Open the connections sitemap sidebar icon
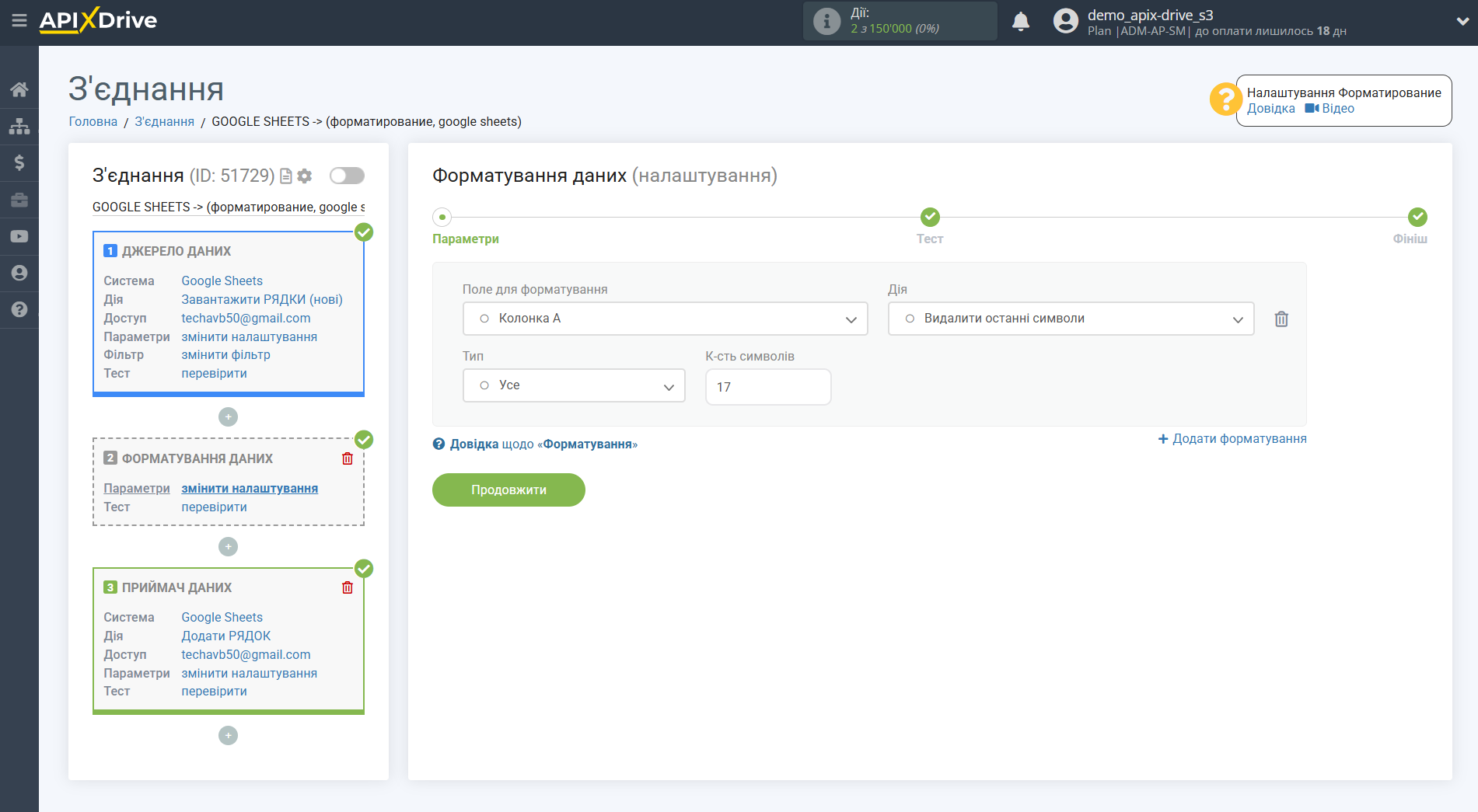Viewport: 1478px width, 812px height. coord(19,126)
